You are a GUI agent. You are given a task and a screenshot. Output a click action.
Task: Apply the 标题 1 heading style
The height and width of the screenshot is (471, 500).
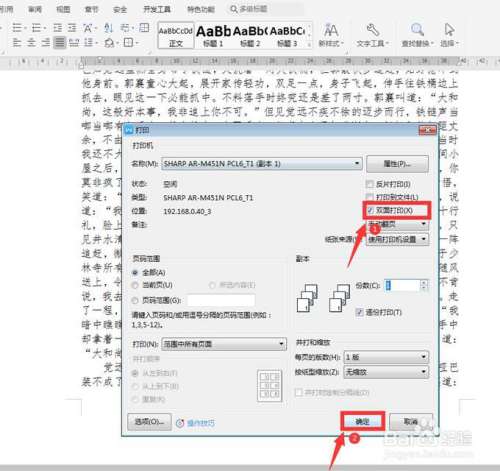[x=213, y=36]
